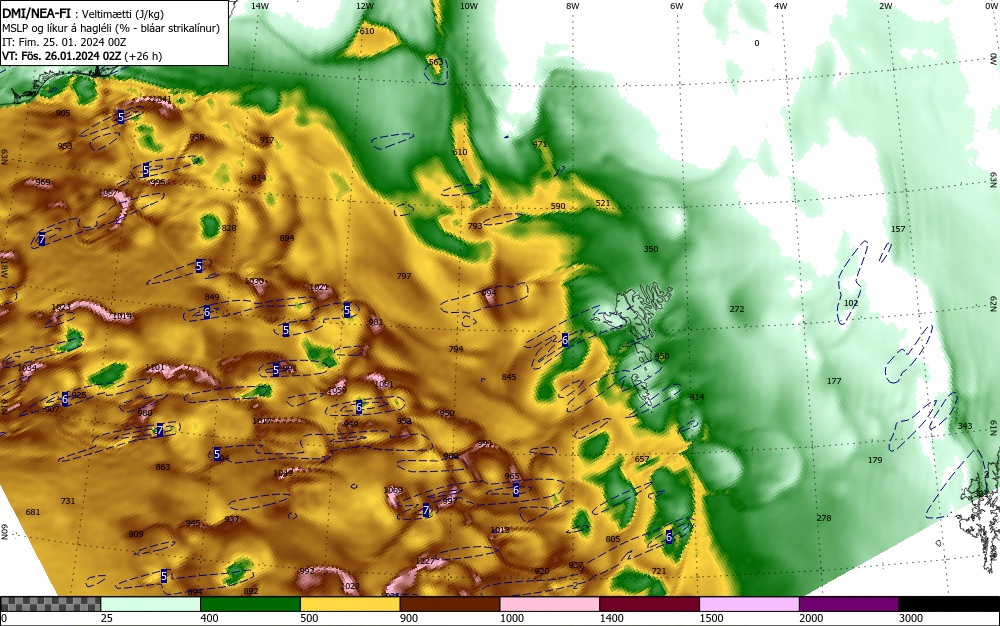
Task: Click the 'MSLP og líkur á hagléli' subtitle line
Action: [111, 28]
